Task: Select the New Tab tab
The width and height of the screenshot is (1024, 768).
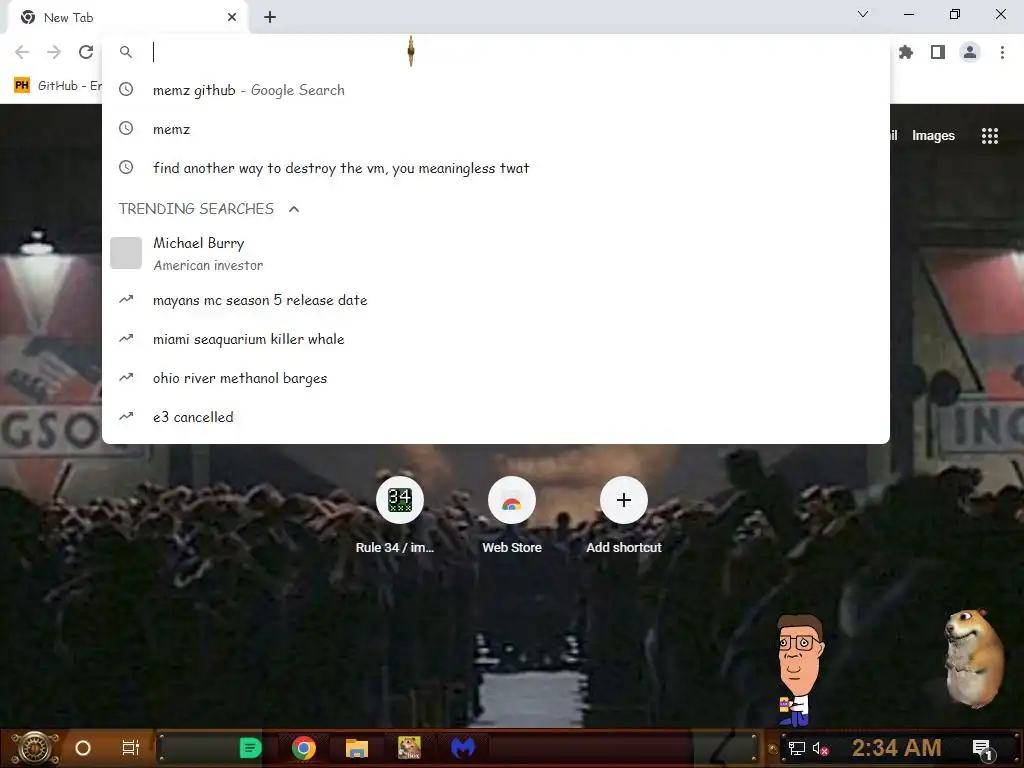Action: click(x=127, y=18)
